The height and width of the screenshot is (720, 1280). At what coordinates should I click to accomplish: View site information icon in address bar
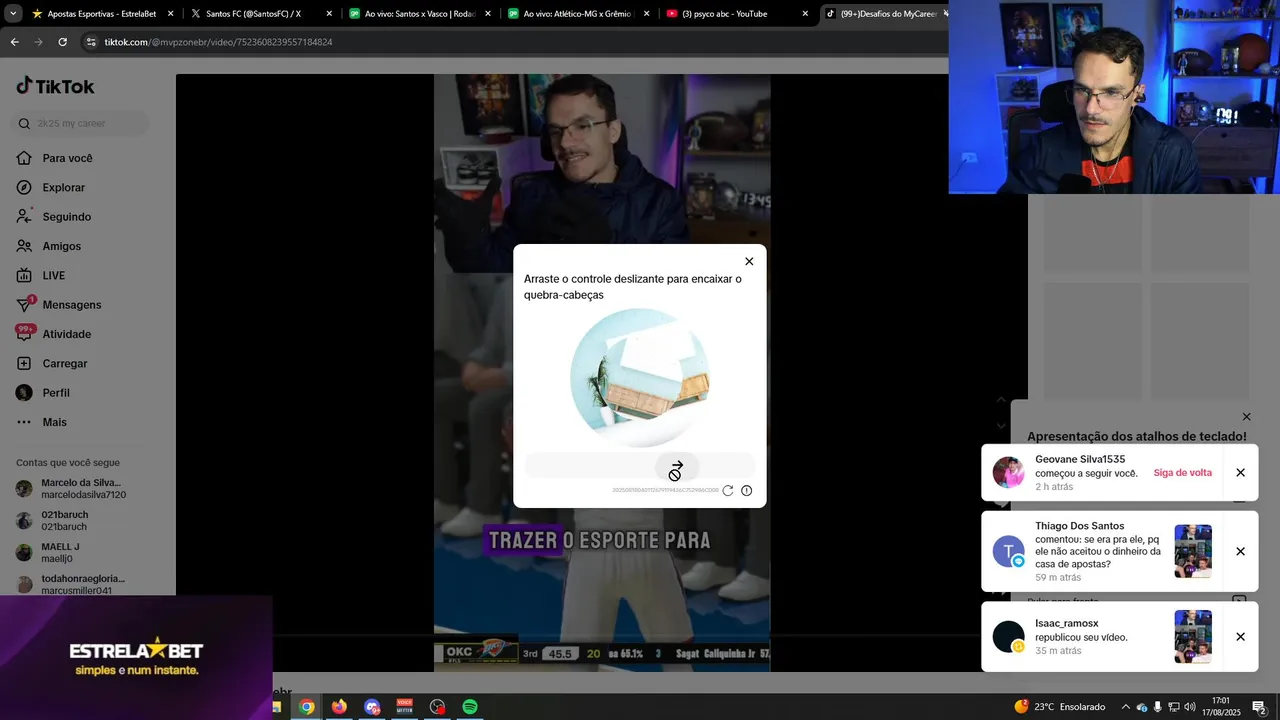[91, 42]
